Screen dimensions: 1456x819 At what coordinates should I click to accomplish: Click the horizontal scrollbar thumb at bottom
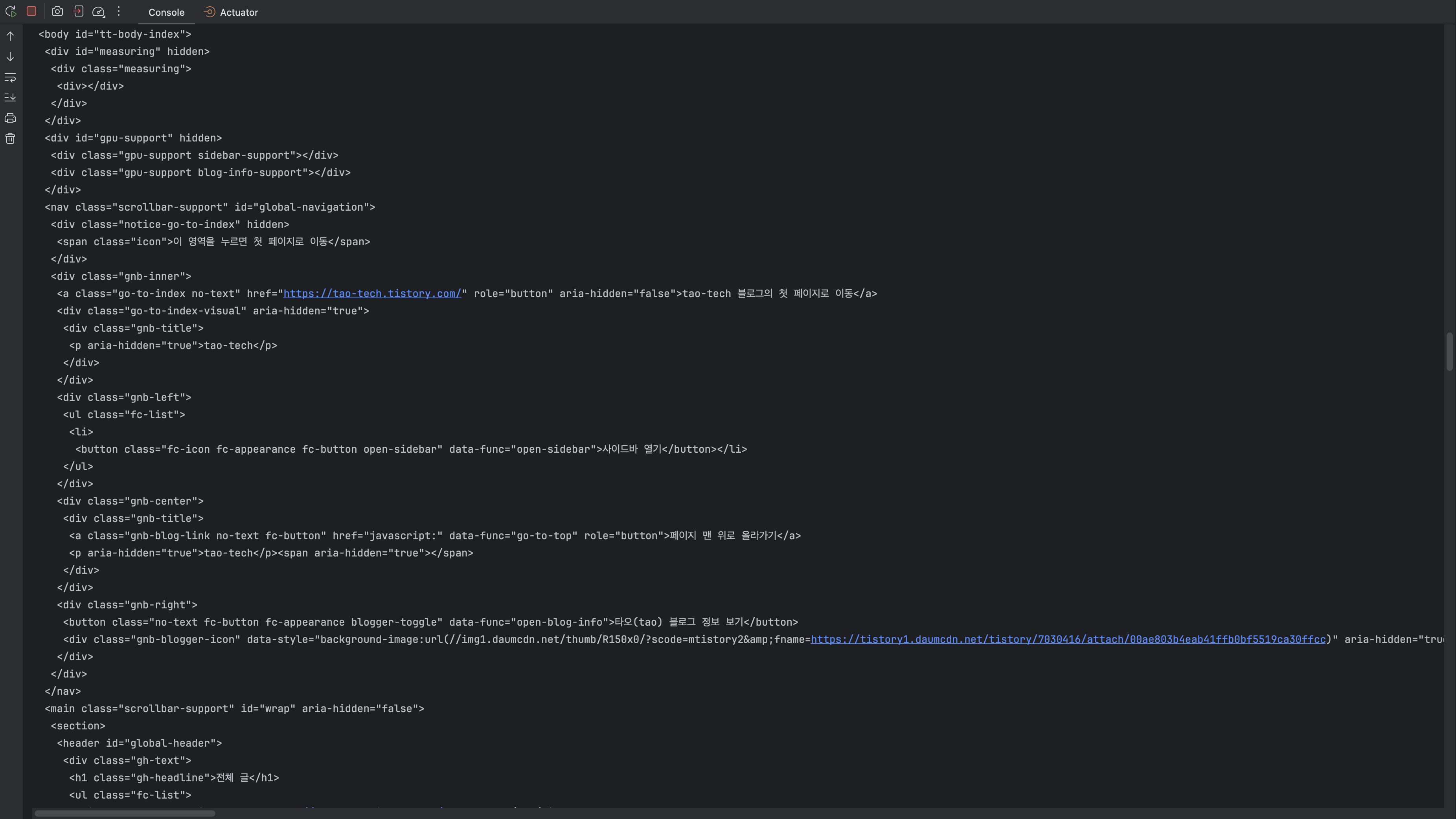tap(124, 813)
